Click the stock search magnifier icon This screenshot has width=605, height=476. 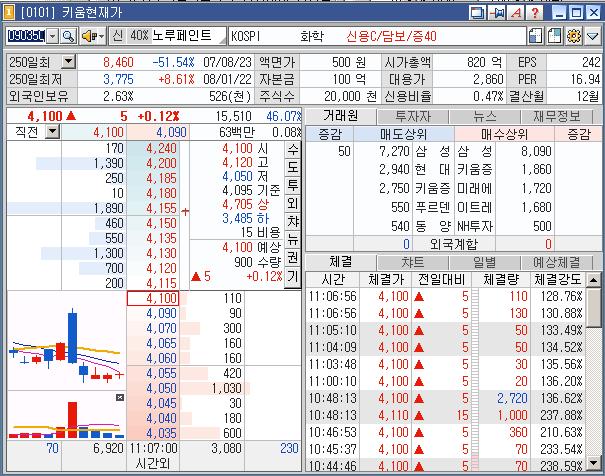(68, 36)
